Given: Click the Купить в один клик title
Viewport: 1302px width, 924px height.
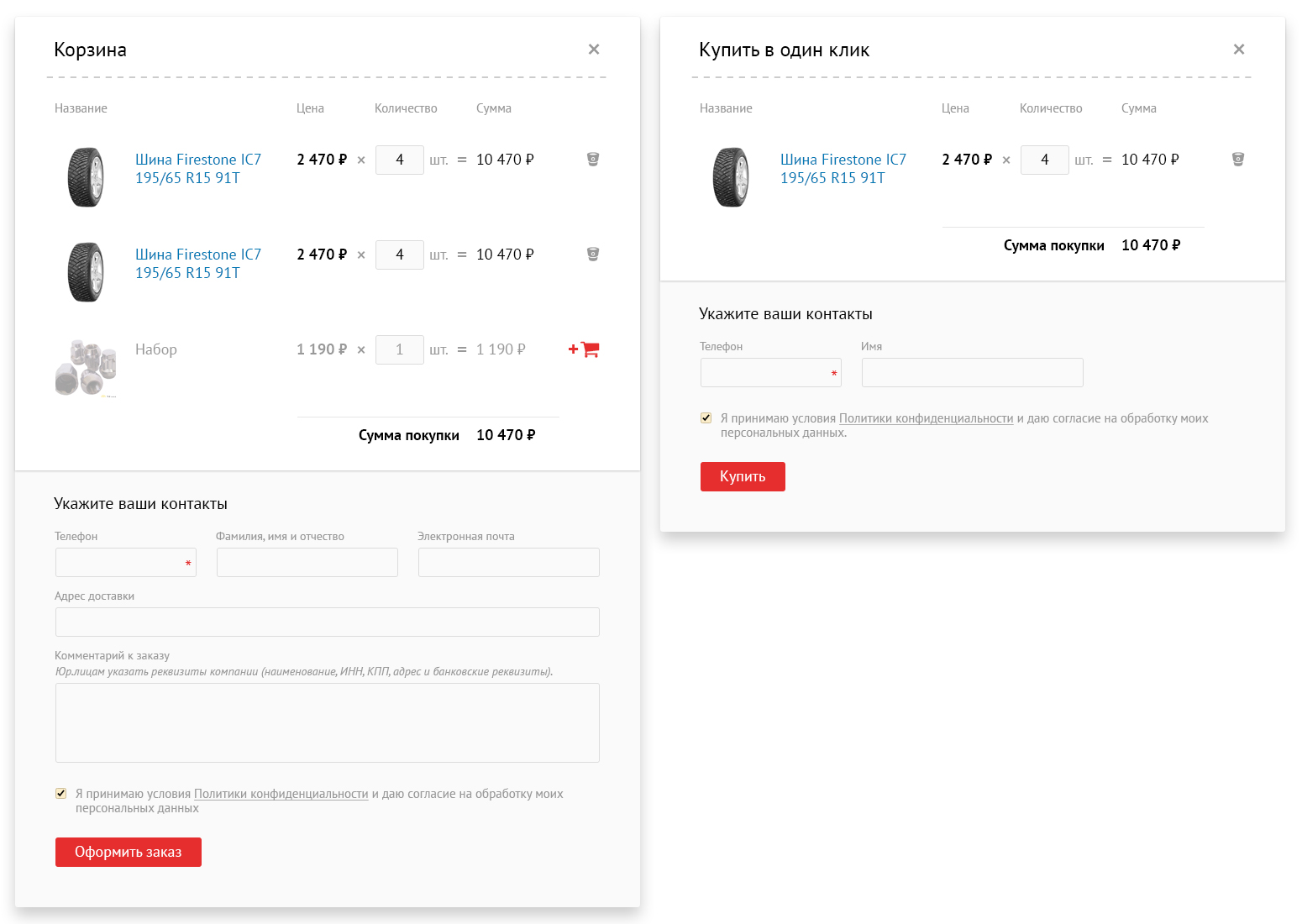Looking at the screenshot, I should tap(785, 50).
